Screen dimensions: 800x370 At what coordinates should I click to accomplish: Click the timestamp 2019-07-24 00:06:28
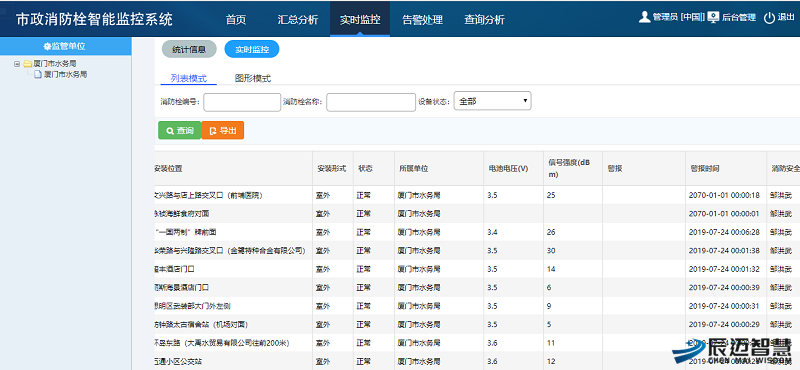pos(724,232)
